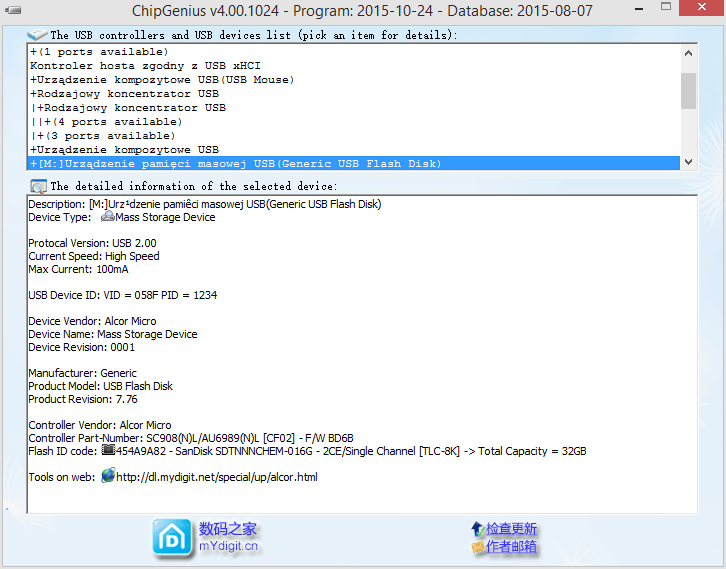Click 'Product Model: USB Flash Disk' line
The width and height of the screenshot is (726, 569).
point(100,386)
